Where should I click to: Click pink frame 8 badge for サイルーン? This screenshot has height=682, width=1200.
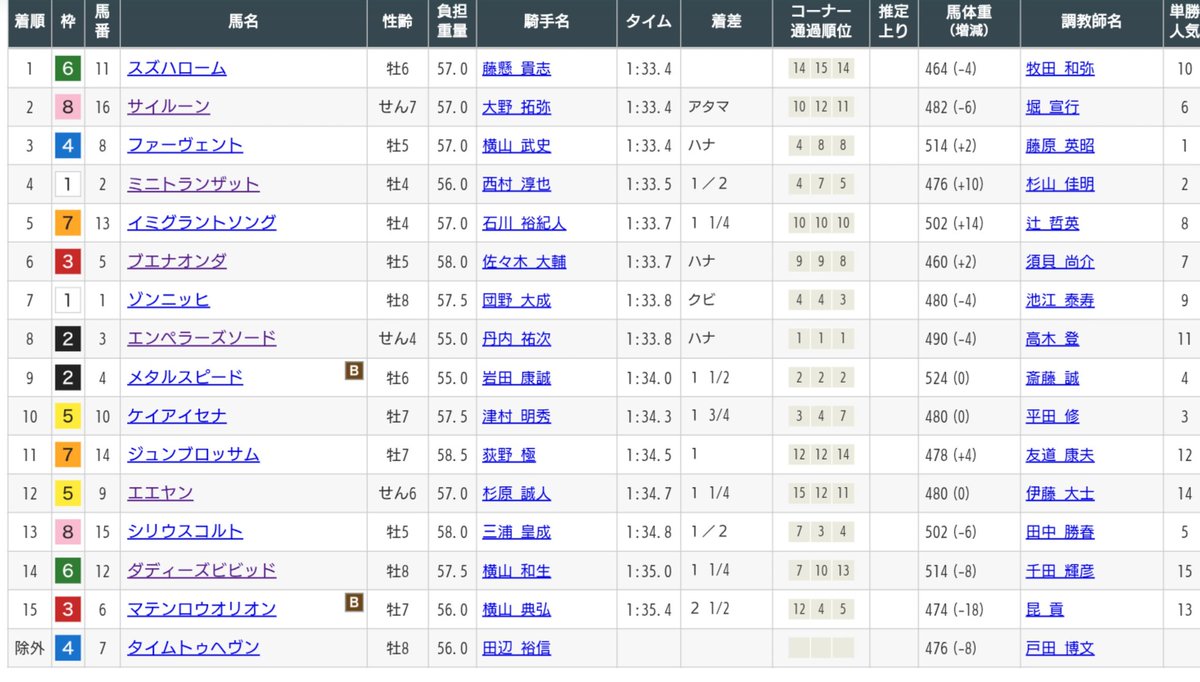pos(67,107)
